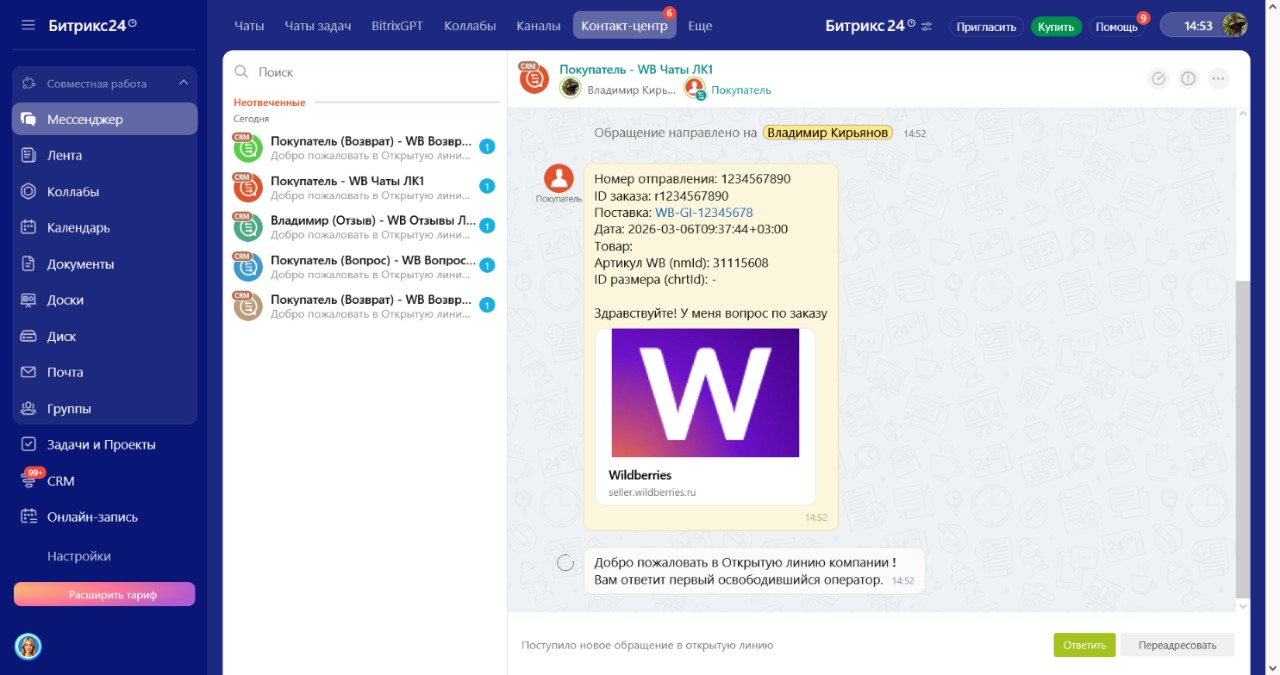
Task: Click the Неотвеченные section header
Action: (x=269, y=102)
